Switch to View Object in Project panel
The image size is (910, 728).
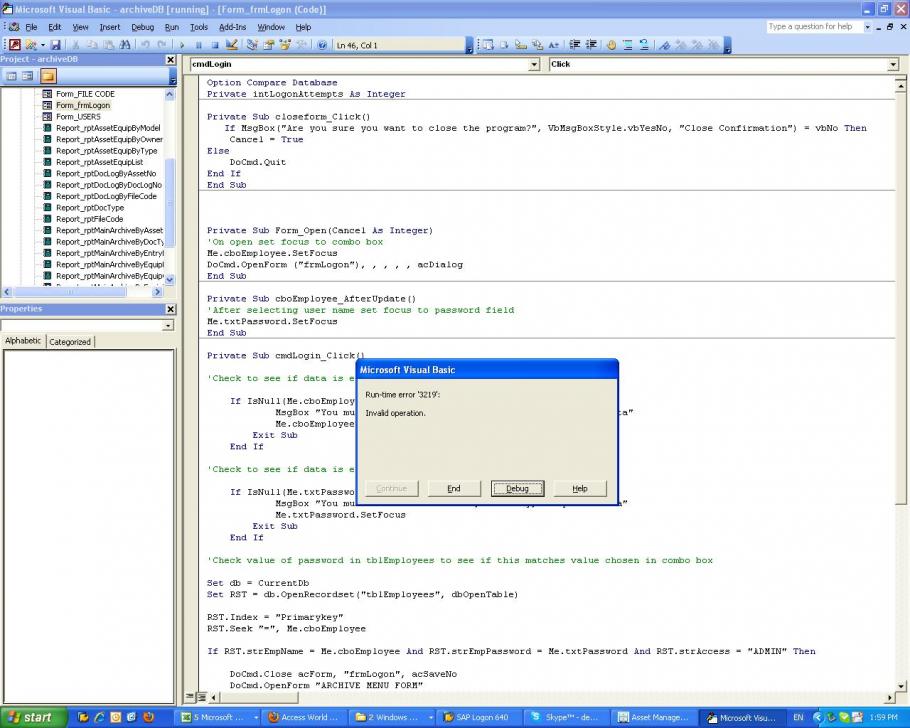[29, 76]
